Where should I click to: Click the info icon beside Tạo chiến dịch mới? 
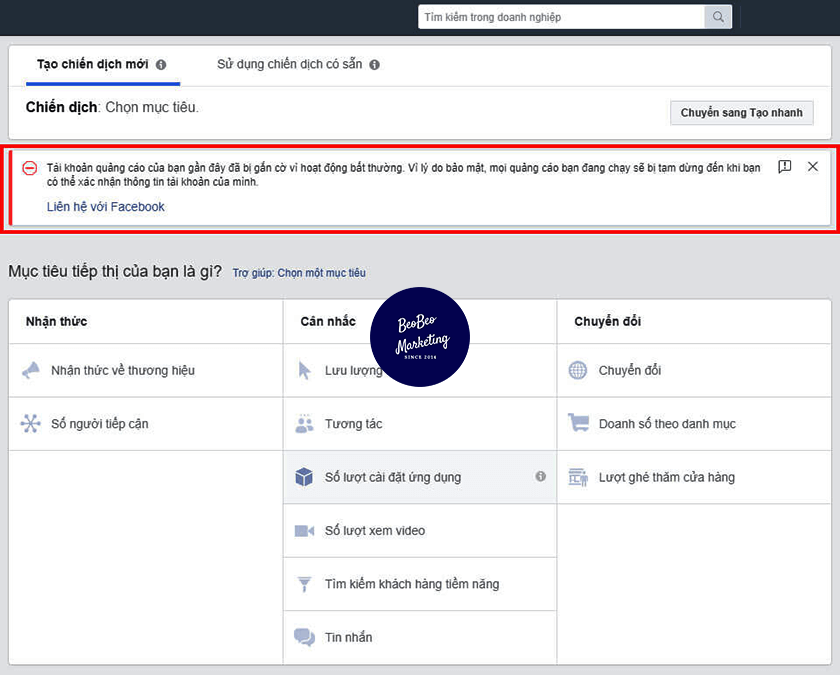[x=161, y=65]
